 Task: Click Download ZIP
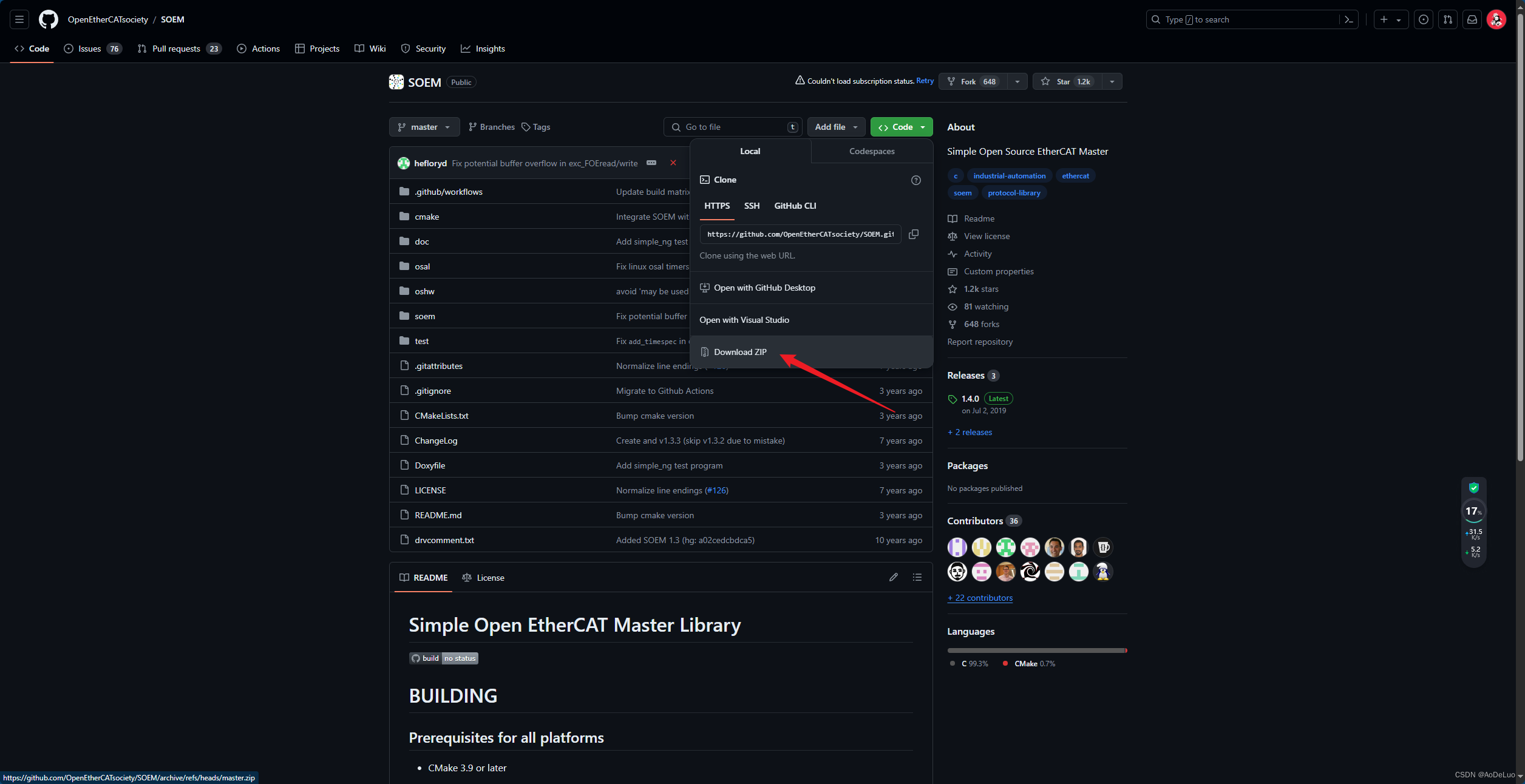coord(812,352)
